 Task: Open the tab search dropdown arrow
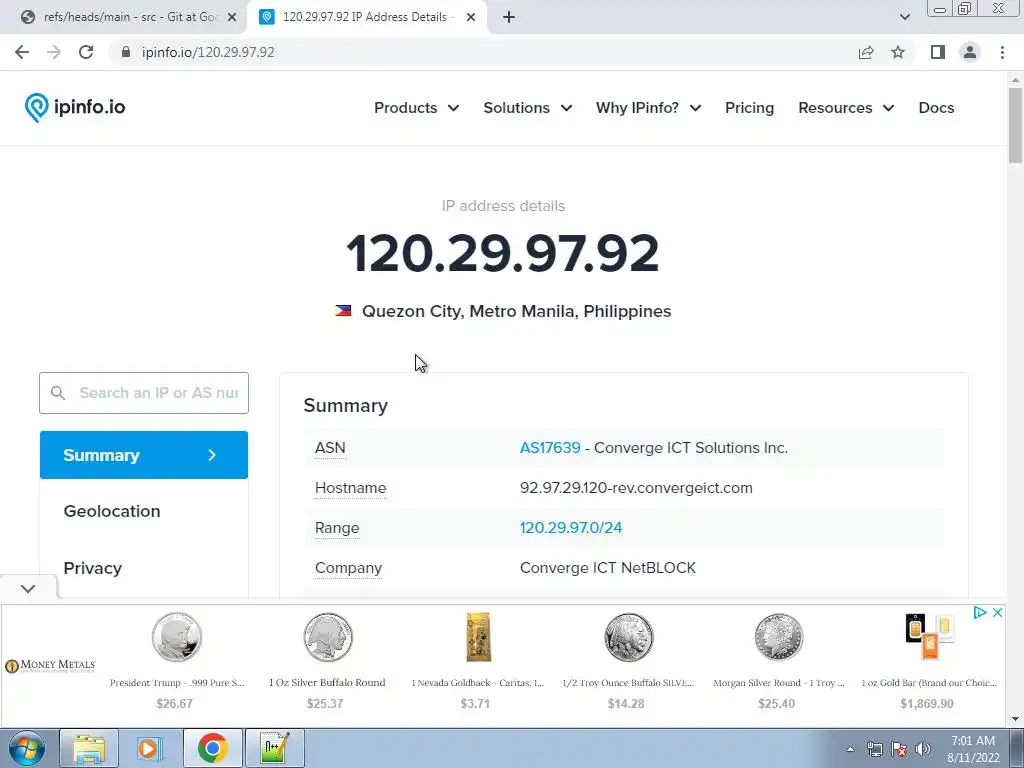point(904,17)
